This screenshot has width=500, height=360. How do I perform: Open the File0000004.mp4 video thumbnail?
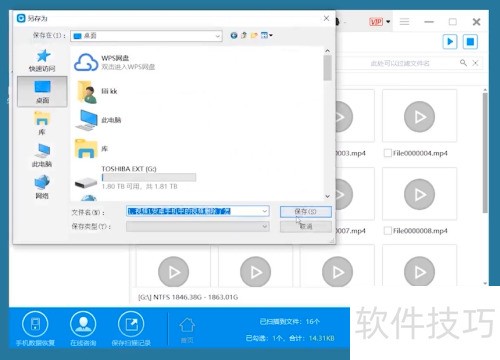[419, 116]
